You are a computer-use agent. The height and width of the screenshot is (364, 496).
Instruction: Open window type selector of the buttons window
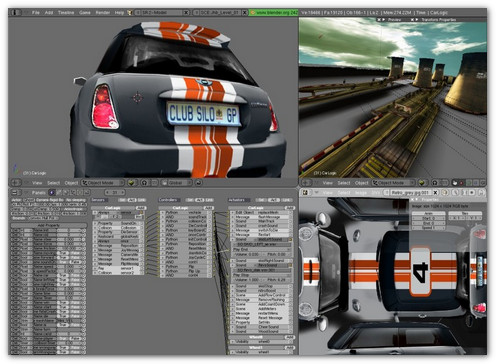pos(15,192)
